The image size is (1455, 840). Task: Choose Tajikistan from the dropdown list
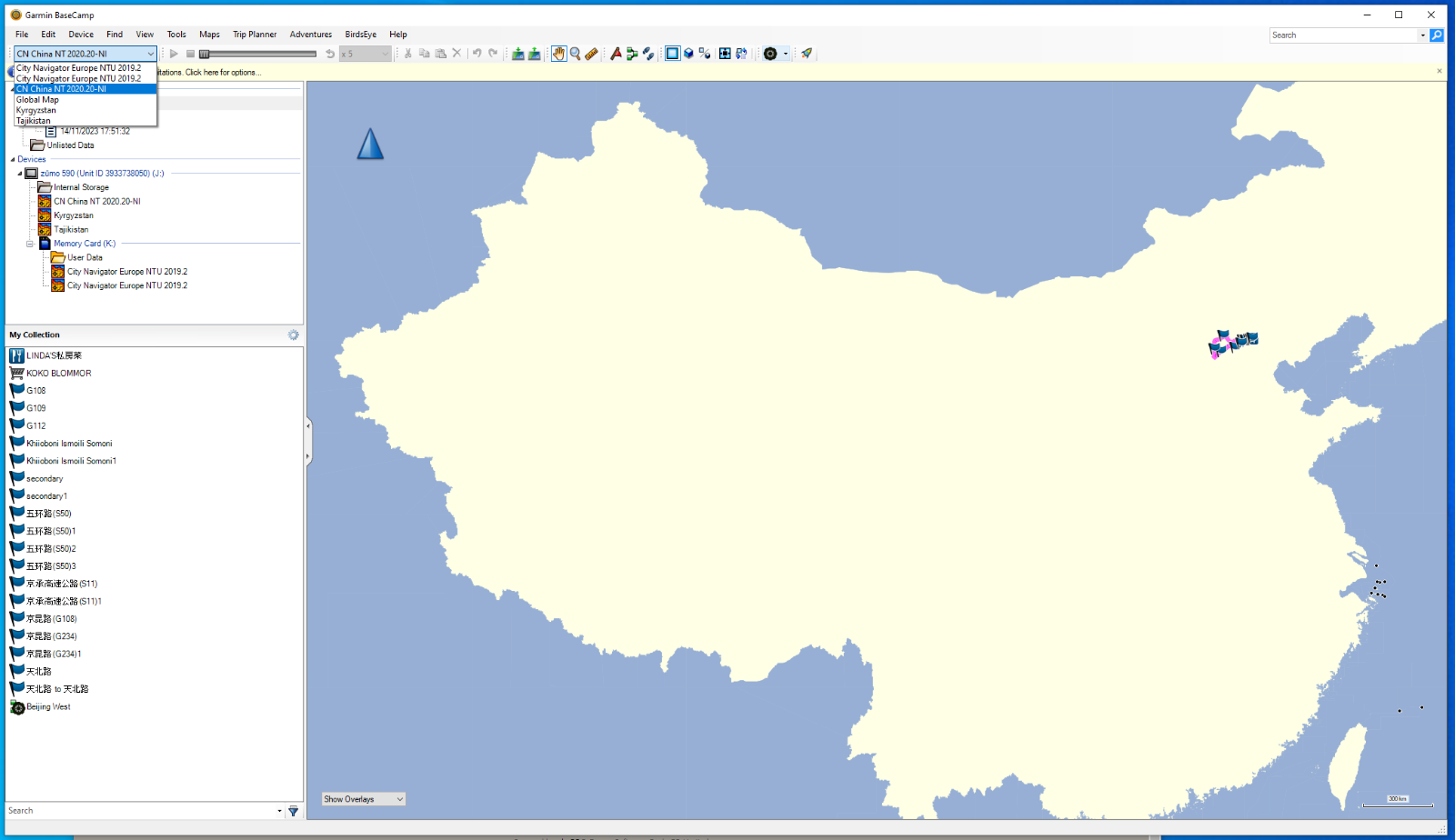(85, 121)
